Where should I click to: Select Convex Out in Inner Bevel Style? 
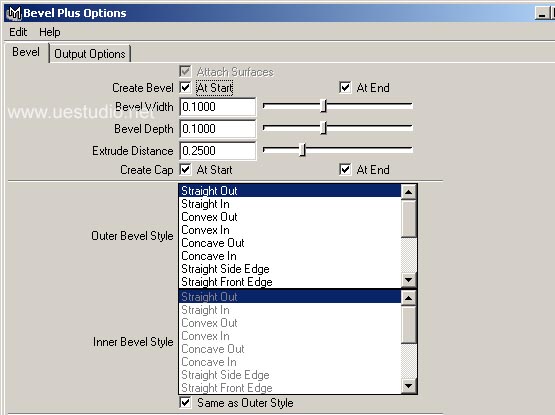[290, 323]
